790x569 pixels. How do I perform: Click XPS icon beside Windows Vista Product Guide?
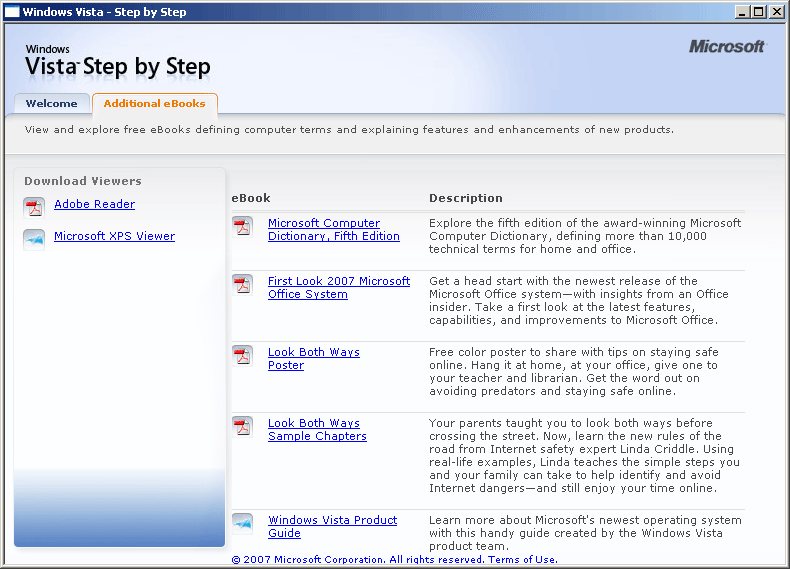point(242,523)
